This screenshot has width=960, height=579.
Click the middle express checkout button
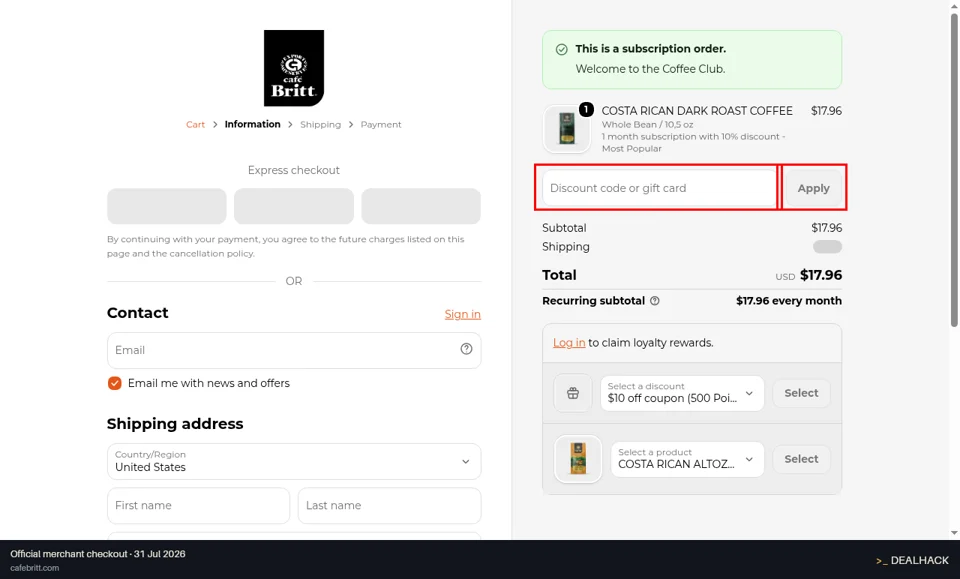click(x=294, y=206)
